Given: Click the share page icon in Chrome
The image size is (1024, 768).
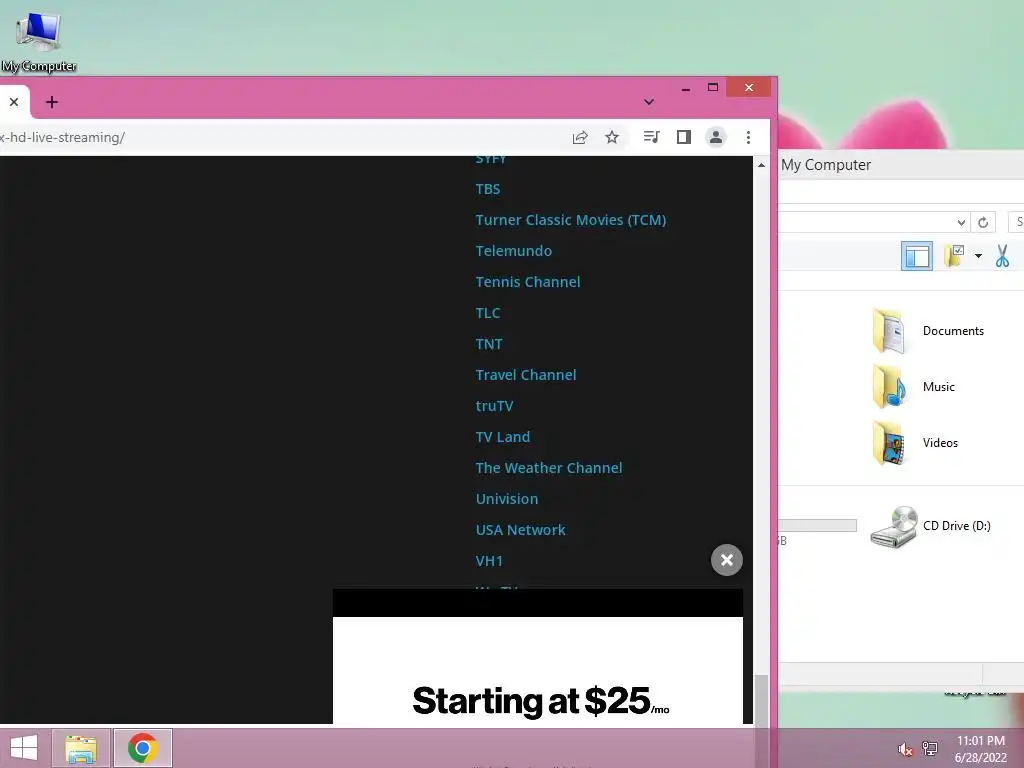Looking at the screenshot, I should pyautogui.click(x=580, y=137).
